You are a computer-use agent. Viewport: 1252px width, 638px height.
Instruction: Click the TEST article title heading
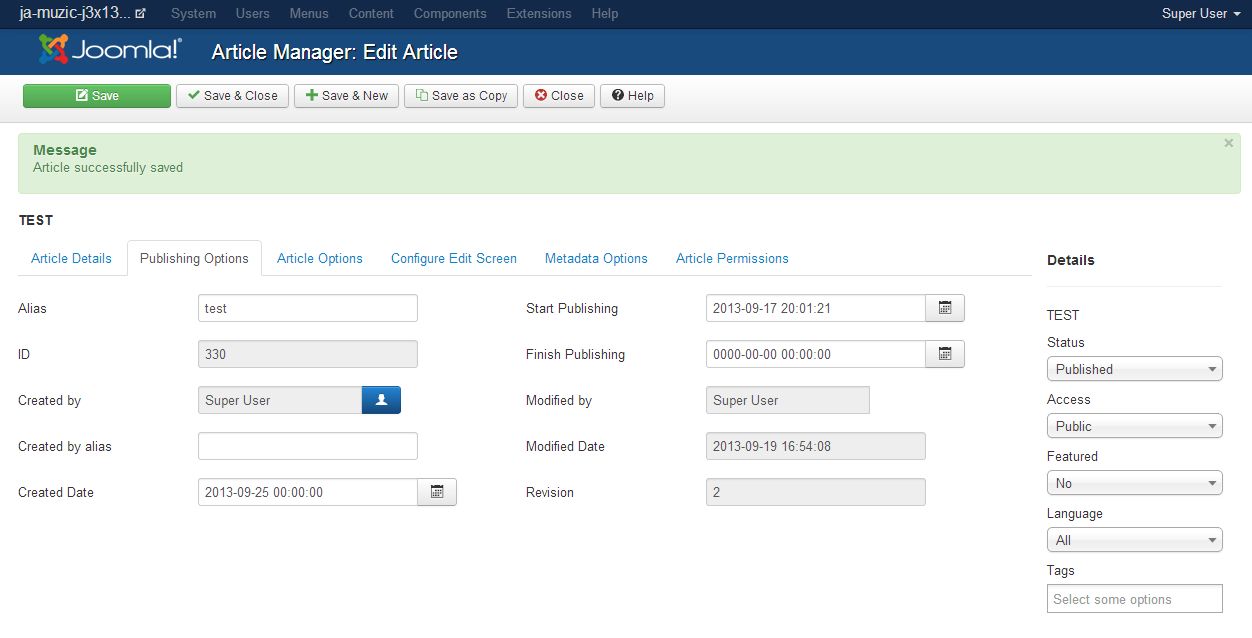point(36,220)
